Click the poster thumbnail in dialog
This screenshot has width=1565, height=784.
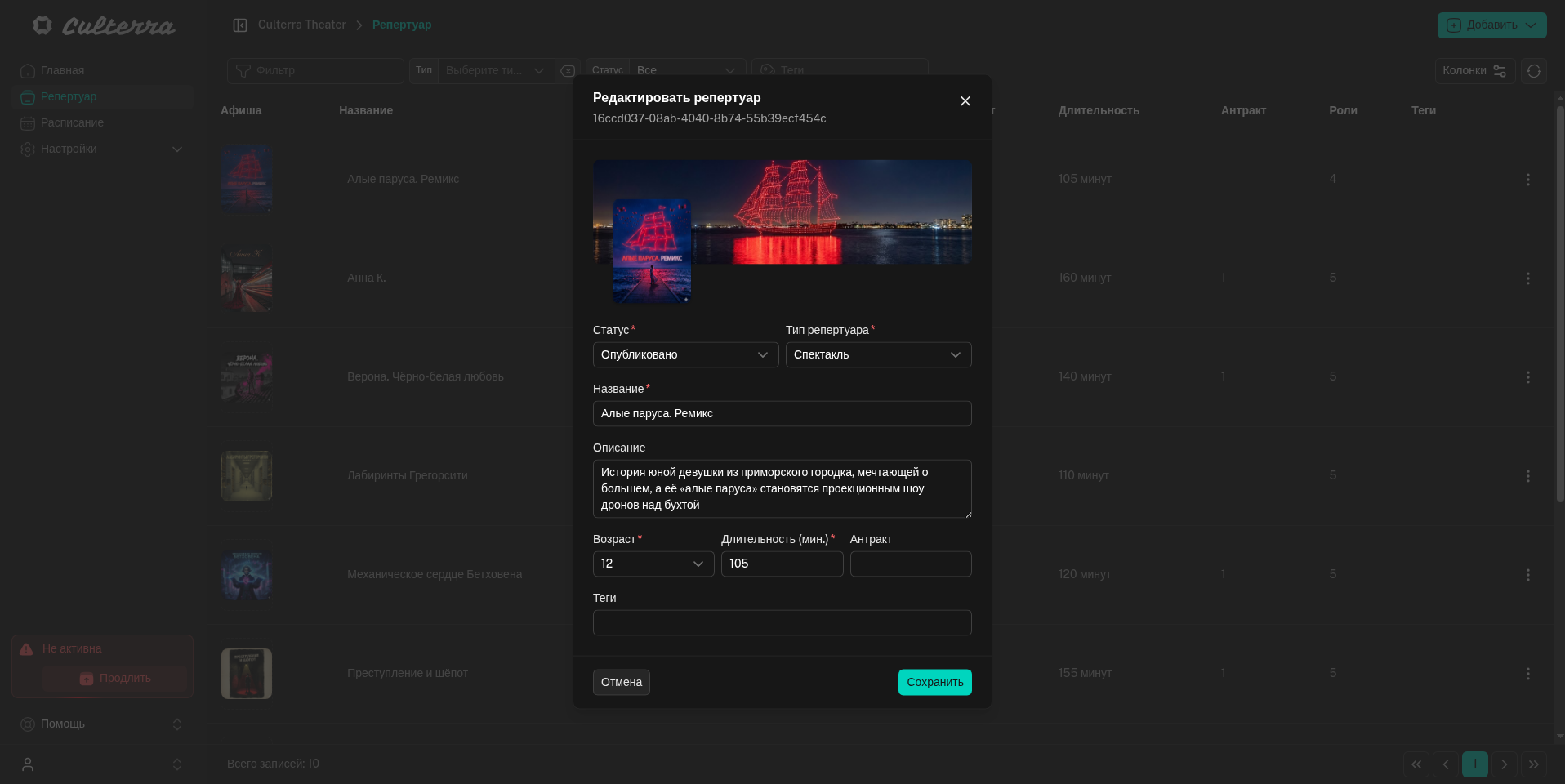click(651, 251)
